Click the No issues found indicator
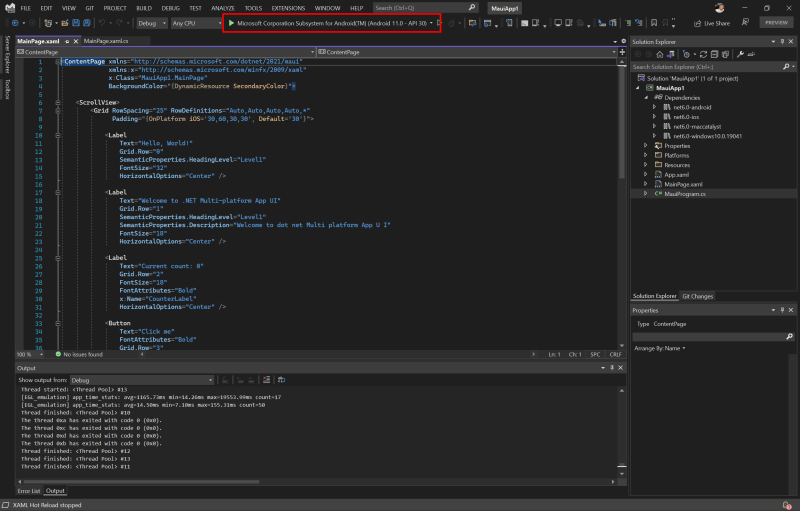800x511 pixels. (x=79, y=354)
